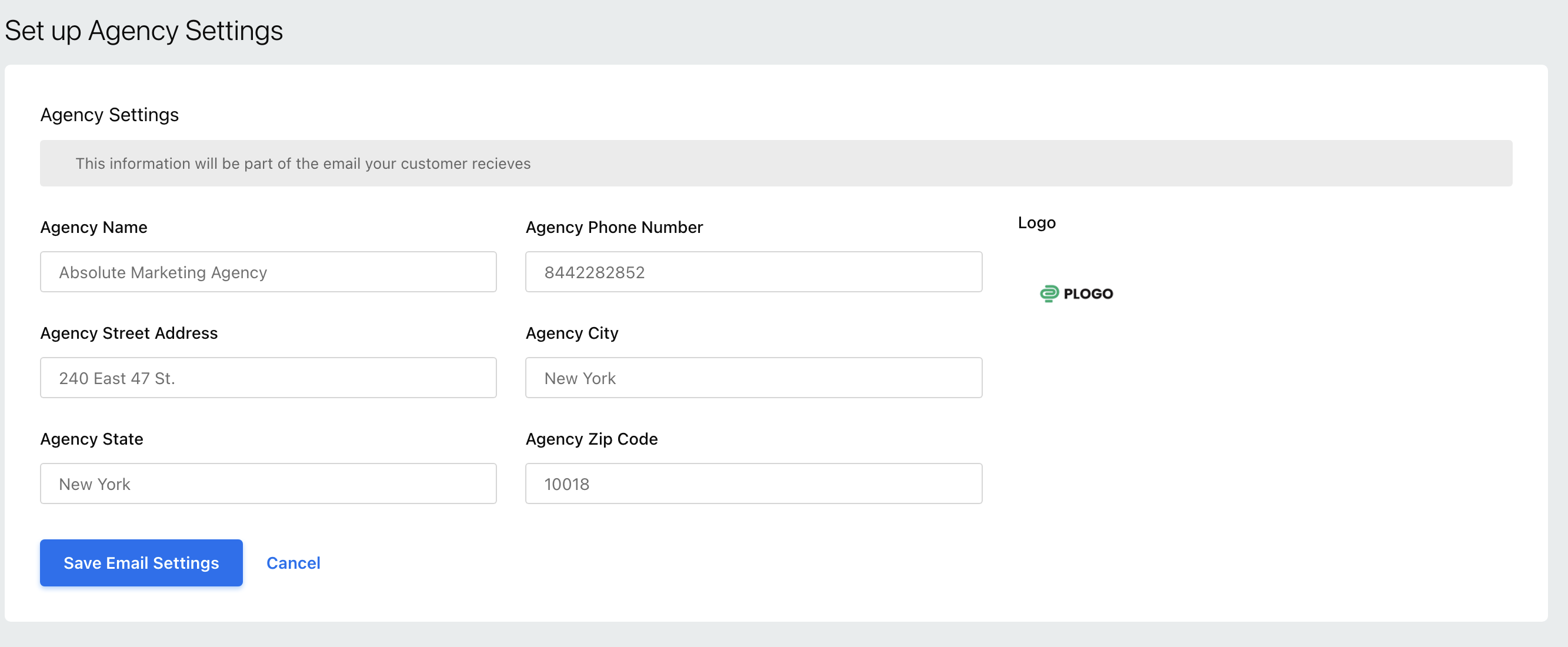
Task: Click the 'Agency Street Address' label
Action: click(129, 333)
